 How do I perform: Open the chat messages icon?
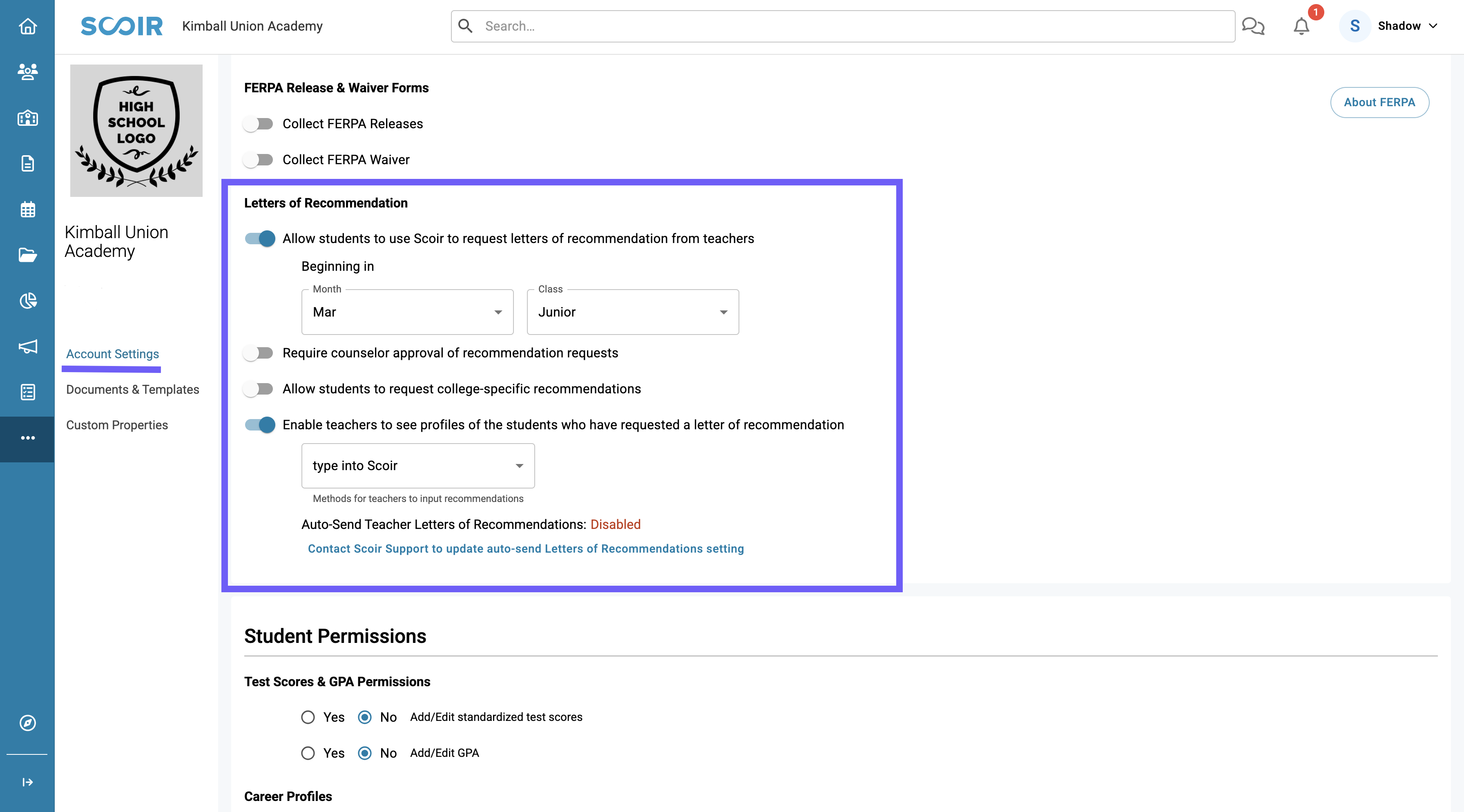tap(1252, 26)
